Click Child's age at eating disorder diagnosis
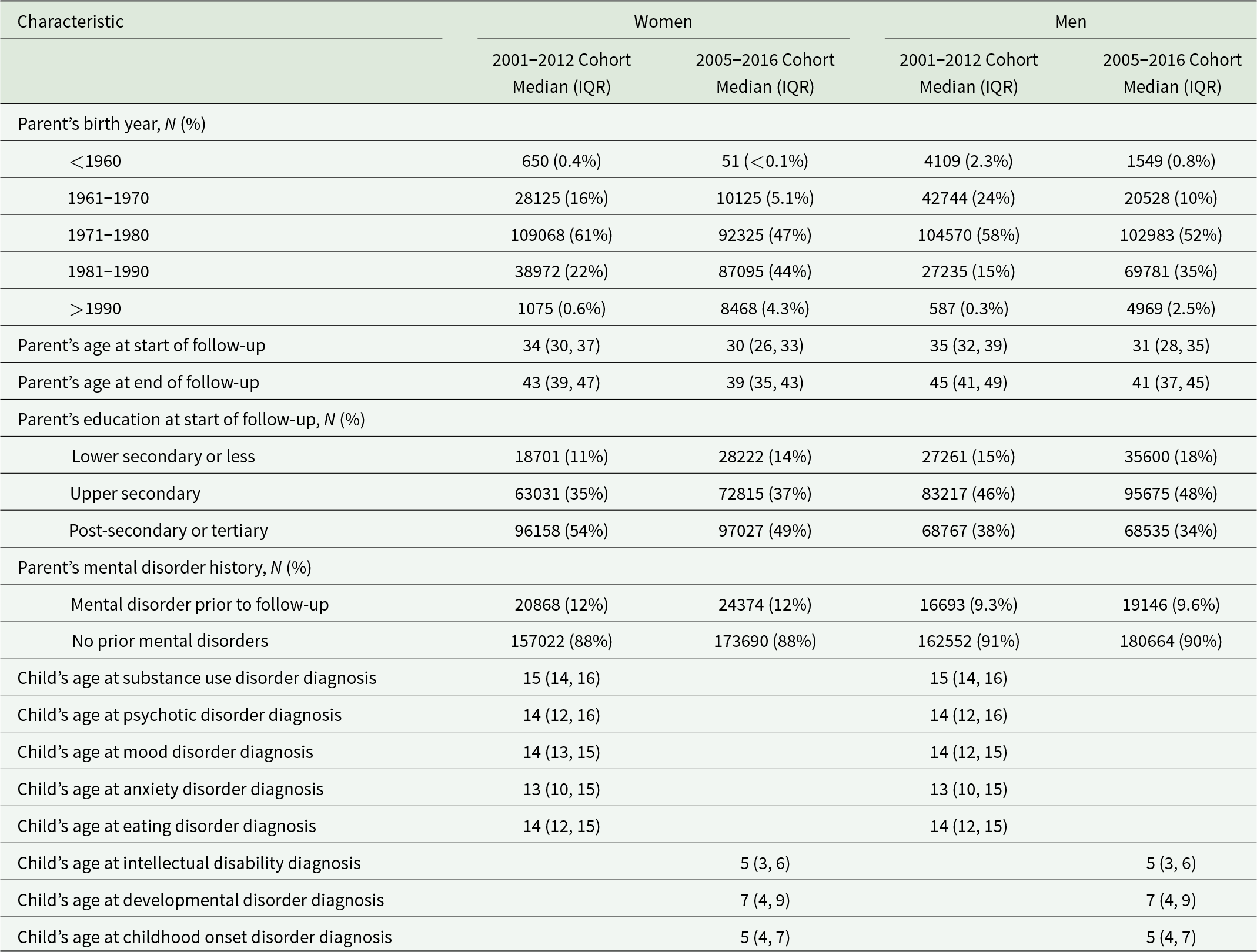The width and height of the screenshot is (1257, 952). pos(166,826)
